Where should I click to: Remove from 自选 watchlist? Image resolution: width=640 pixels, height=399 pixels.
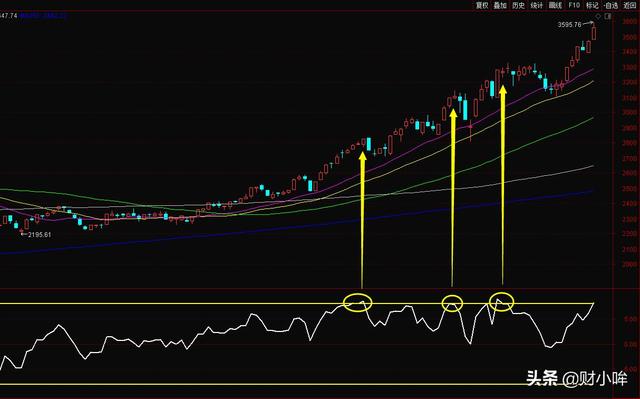point(611,5)
